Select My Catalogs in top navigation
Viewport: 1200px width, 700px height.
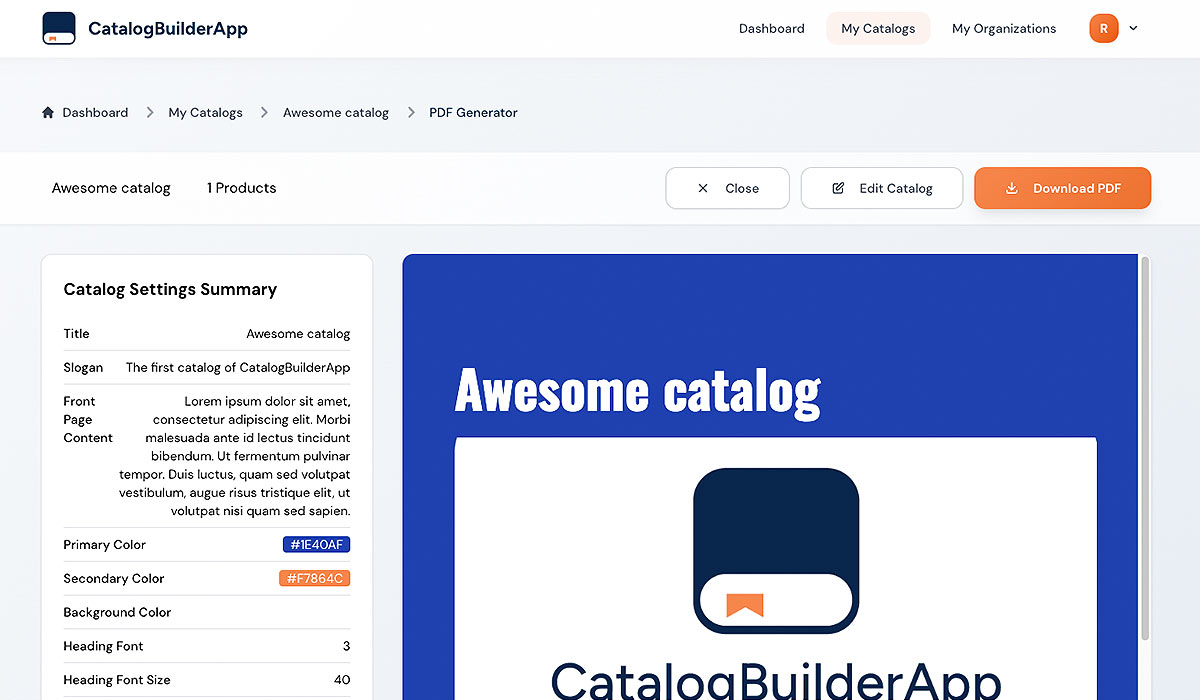click(878, 28)
